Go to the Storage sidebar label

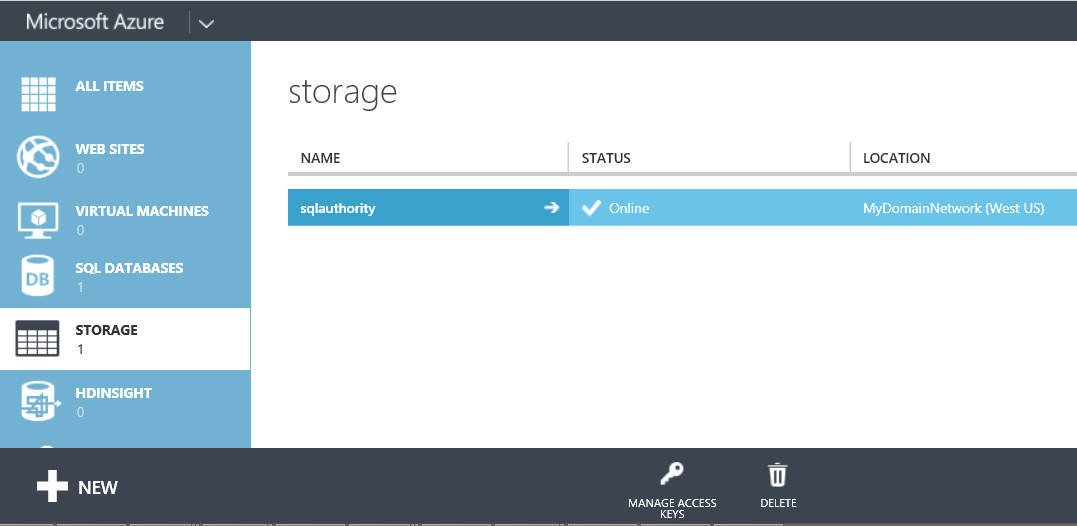point(107,330)
